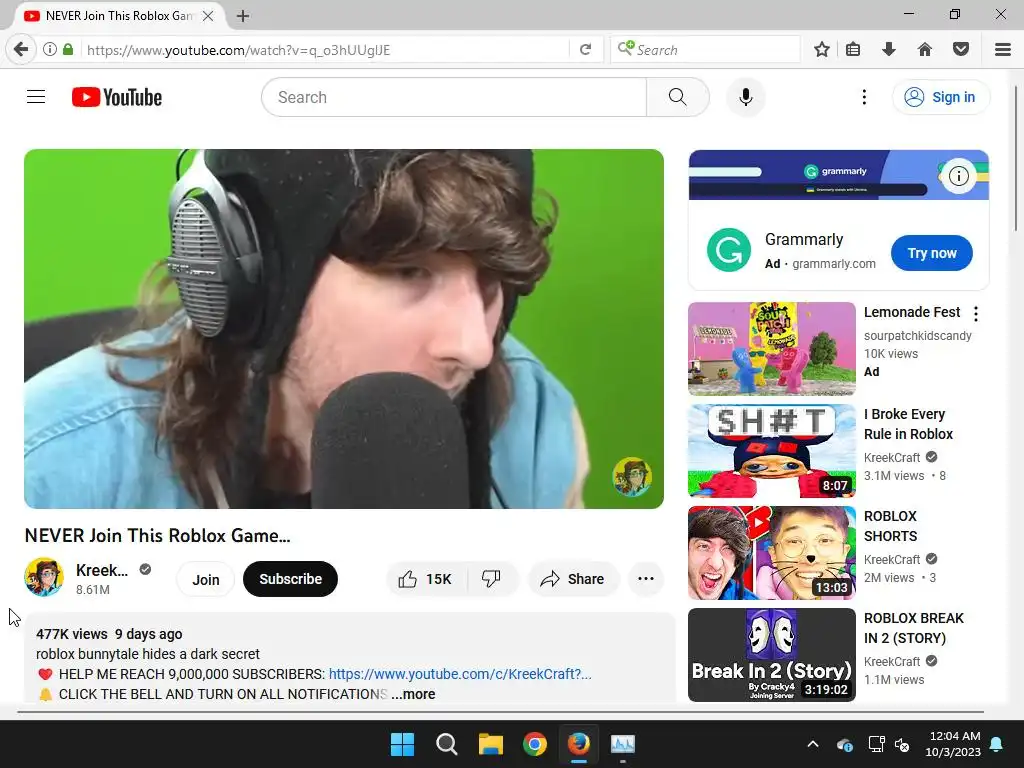The width and height of the screenshot is (1024, 768).
Task: Open ROBLOX SHORTS video thumbnail
Action: pos(771,552)
